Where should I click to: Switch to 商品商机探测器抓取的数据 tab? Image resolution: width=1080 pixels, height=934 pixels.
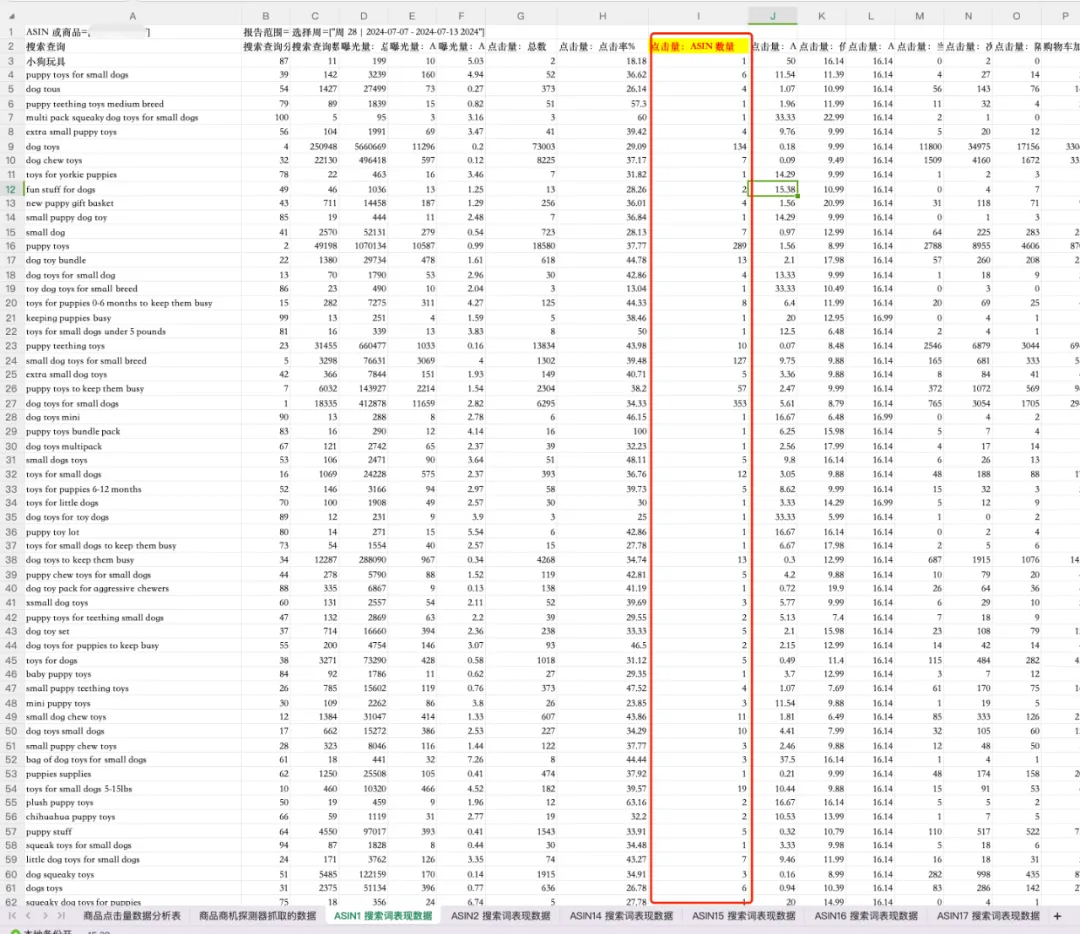258,915
